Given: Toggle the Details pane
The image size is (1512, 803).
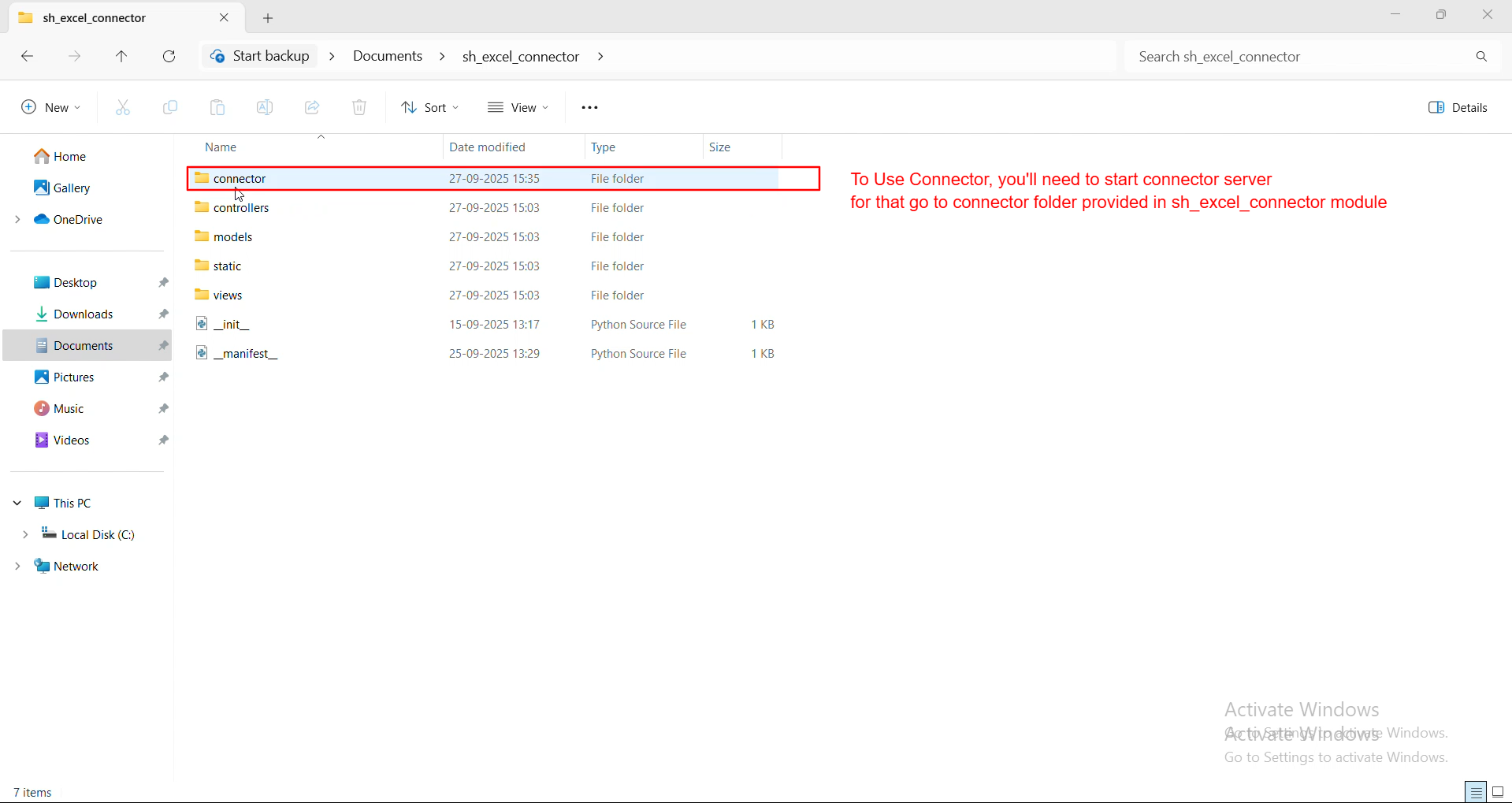Looking at the screenshot, I should click(1458, 107).
